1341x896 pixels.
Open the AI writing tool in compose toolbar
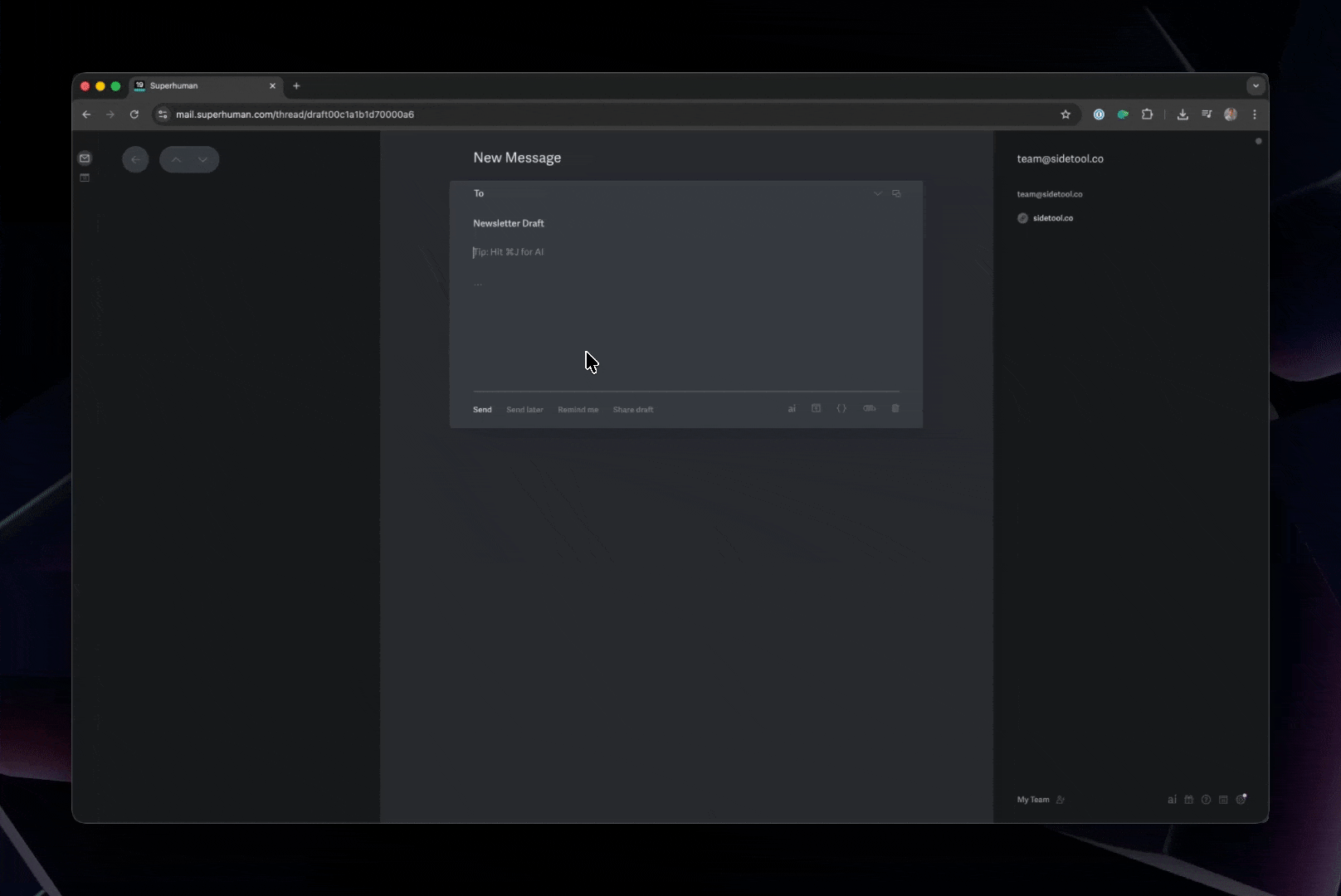click(x=792, y=408)
